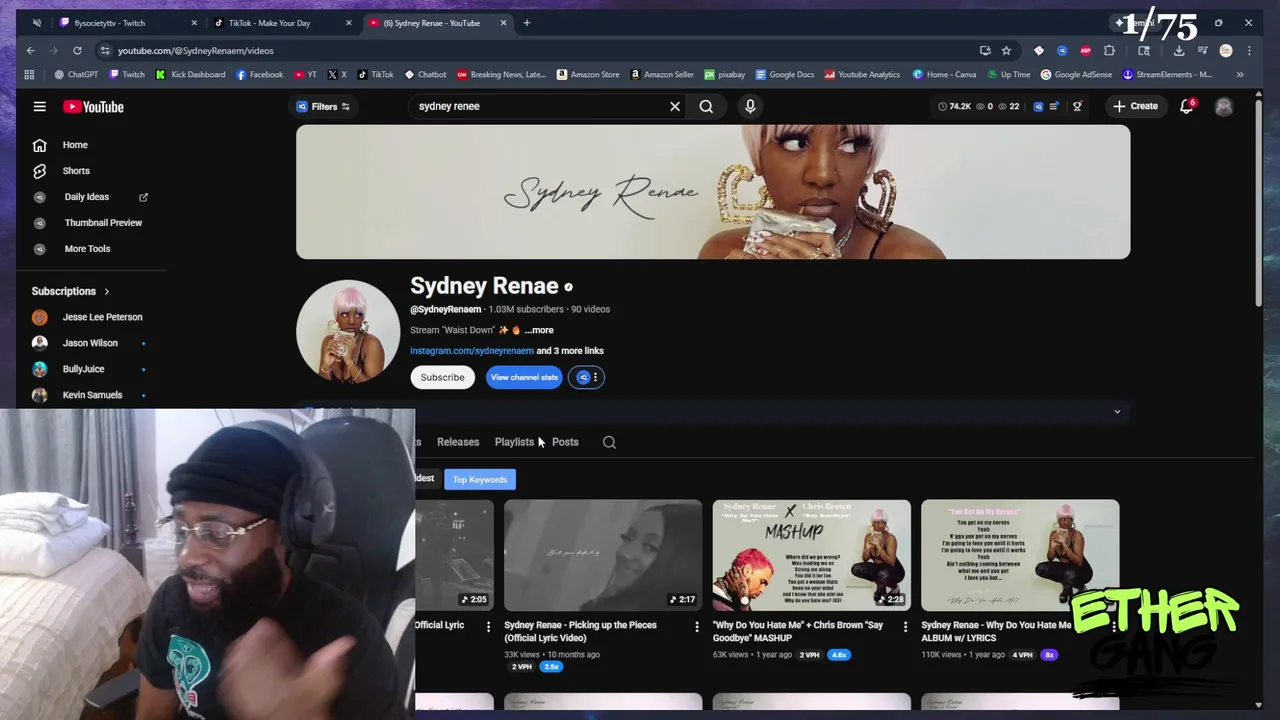Close the Sydney Renae YouTube tab
Image resolution: width=1280 pixels, height=720 pixels.
click(503, 22)
